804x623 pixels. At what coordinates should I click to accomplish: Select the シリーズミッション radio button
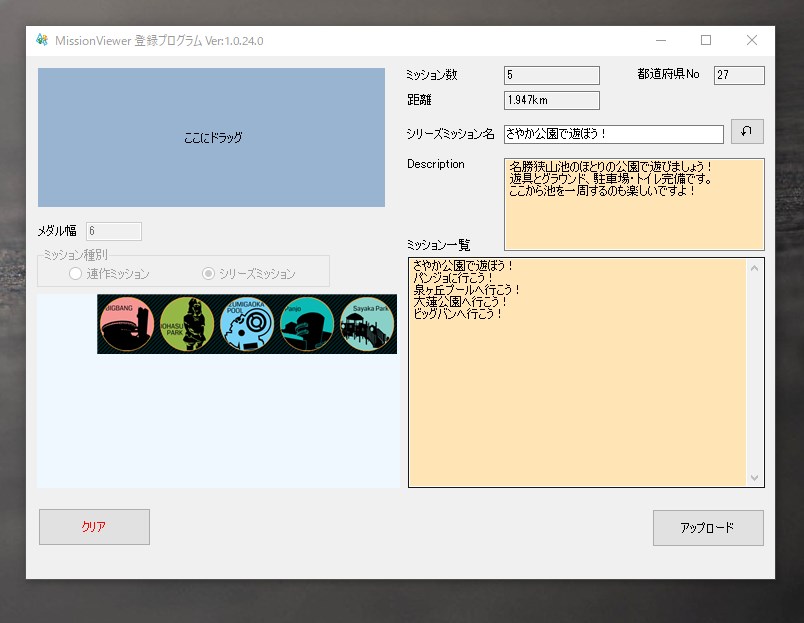[x=208, y=274]
